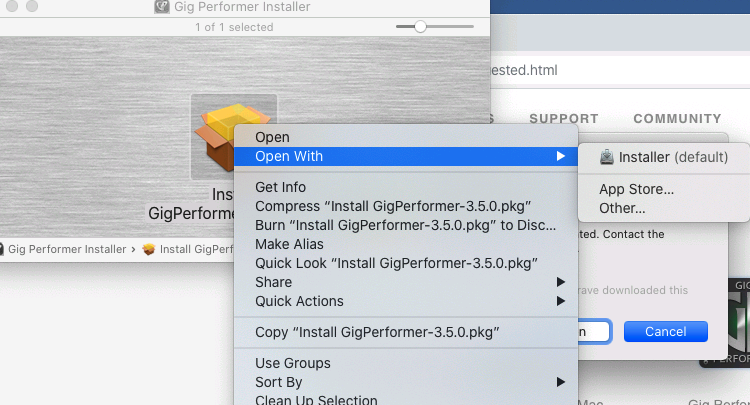The height and width of the screenshot is (405, 750).
Task: Select the Install GigPerformer package icon
Action: (x=233, y=137)
